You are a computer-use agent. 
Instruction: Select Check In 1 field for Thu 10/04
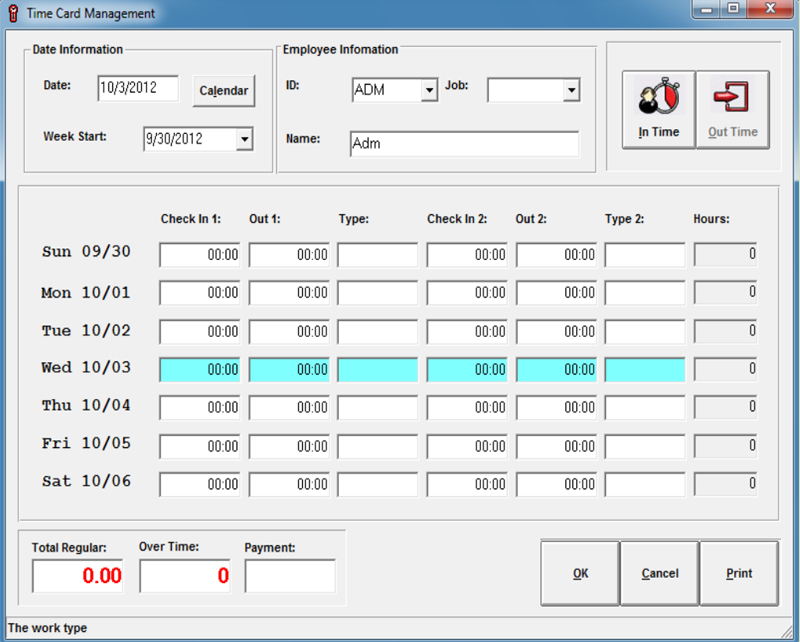[199, 408]
